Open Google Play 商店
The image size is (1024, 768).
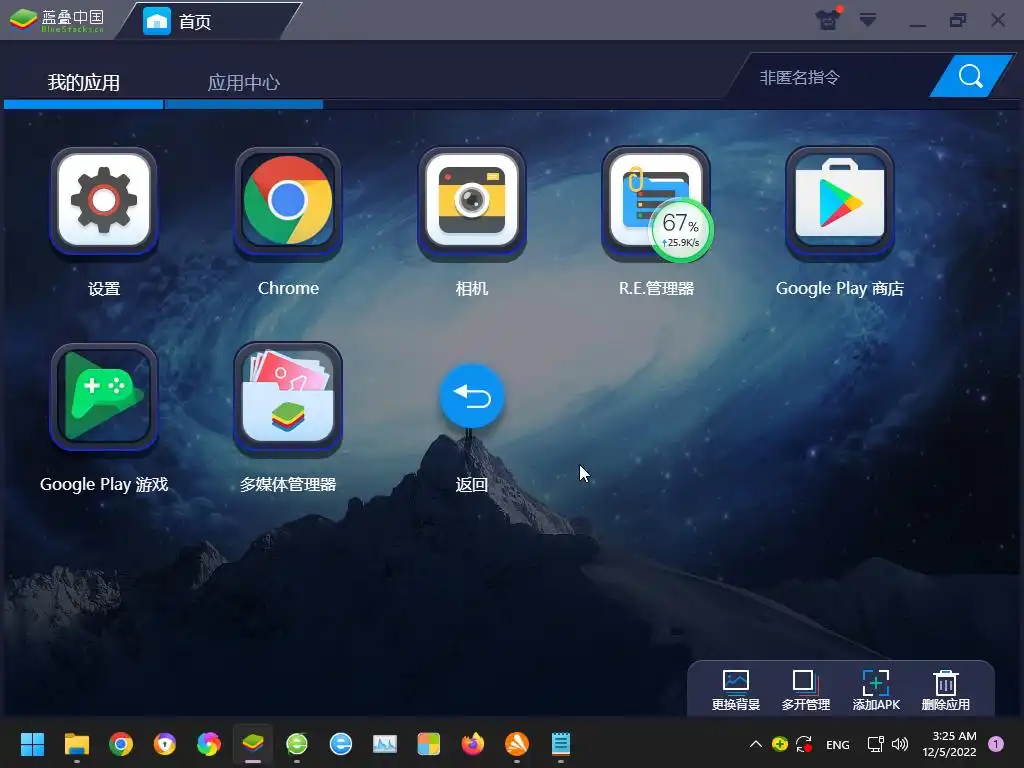click(x=840, y=201)
